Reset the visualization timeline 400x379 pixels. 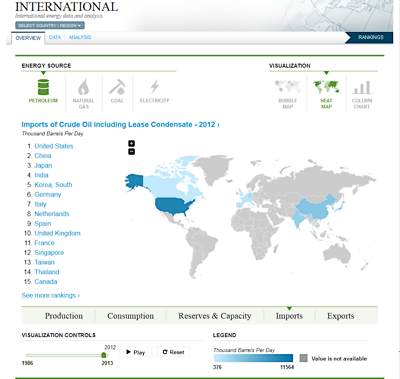(173, 352)
